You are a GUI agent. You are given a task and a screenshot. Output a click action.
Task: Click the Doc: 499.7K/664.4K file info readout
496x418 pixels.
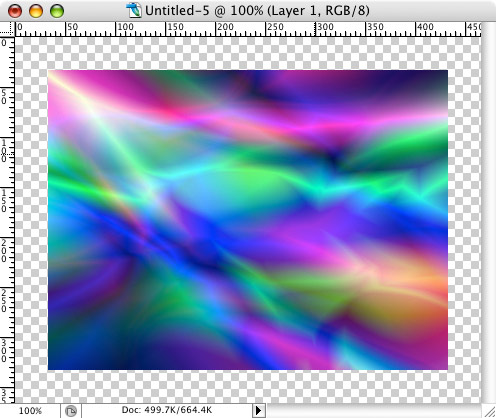pyautogui.click(x=167, y=410)
